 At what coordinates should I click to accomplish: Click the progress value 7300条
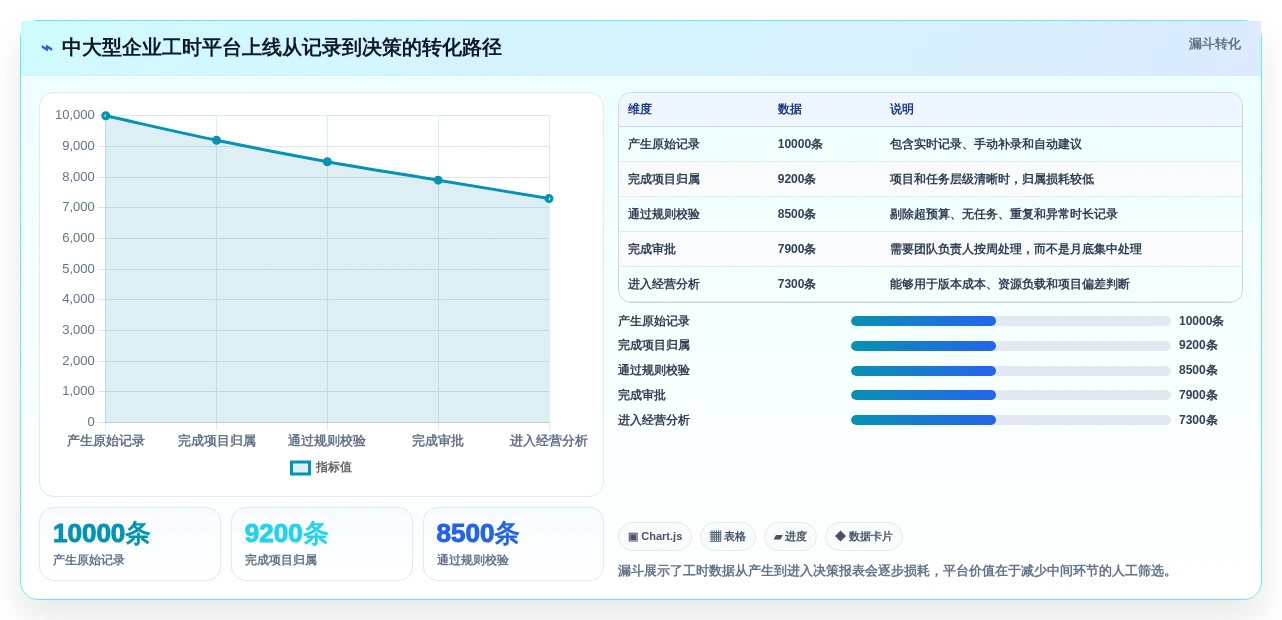tap(1198, 420)
